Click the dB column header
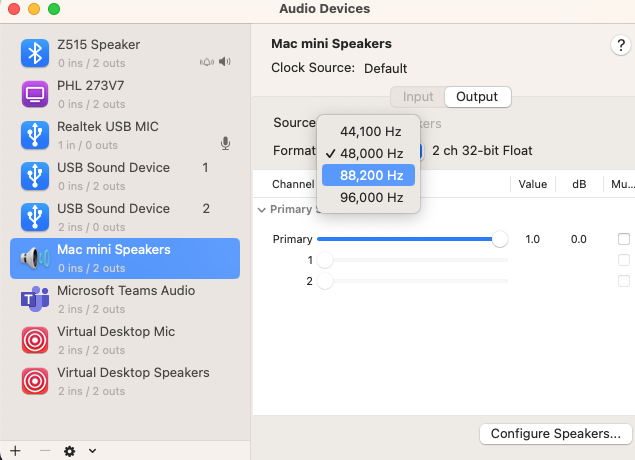The height and width of the screenshot is (460, 635). (579, 184)
